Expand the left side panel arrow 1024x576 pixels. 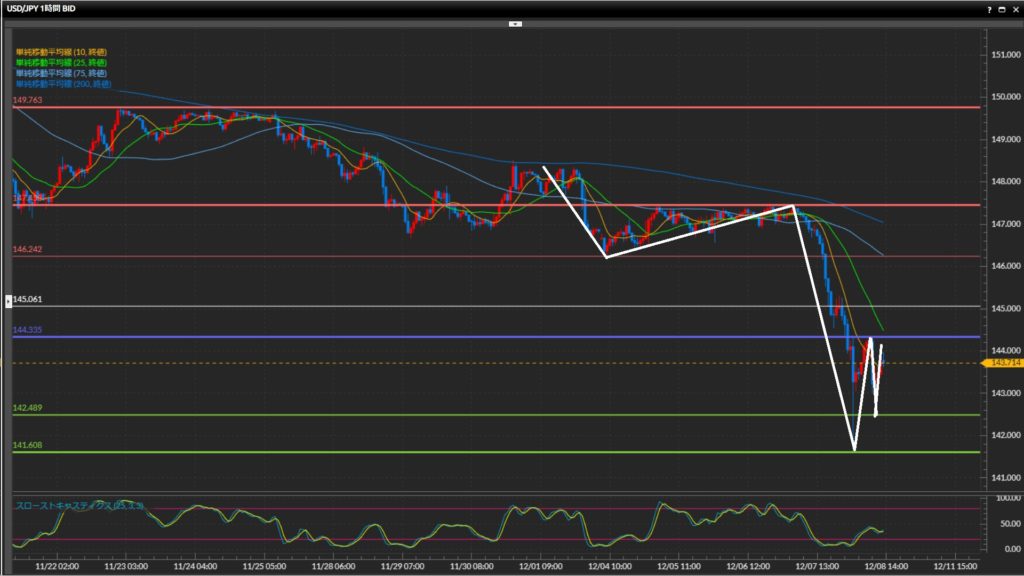(x=10, y=300)
